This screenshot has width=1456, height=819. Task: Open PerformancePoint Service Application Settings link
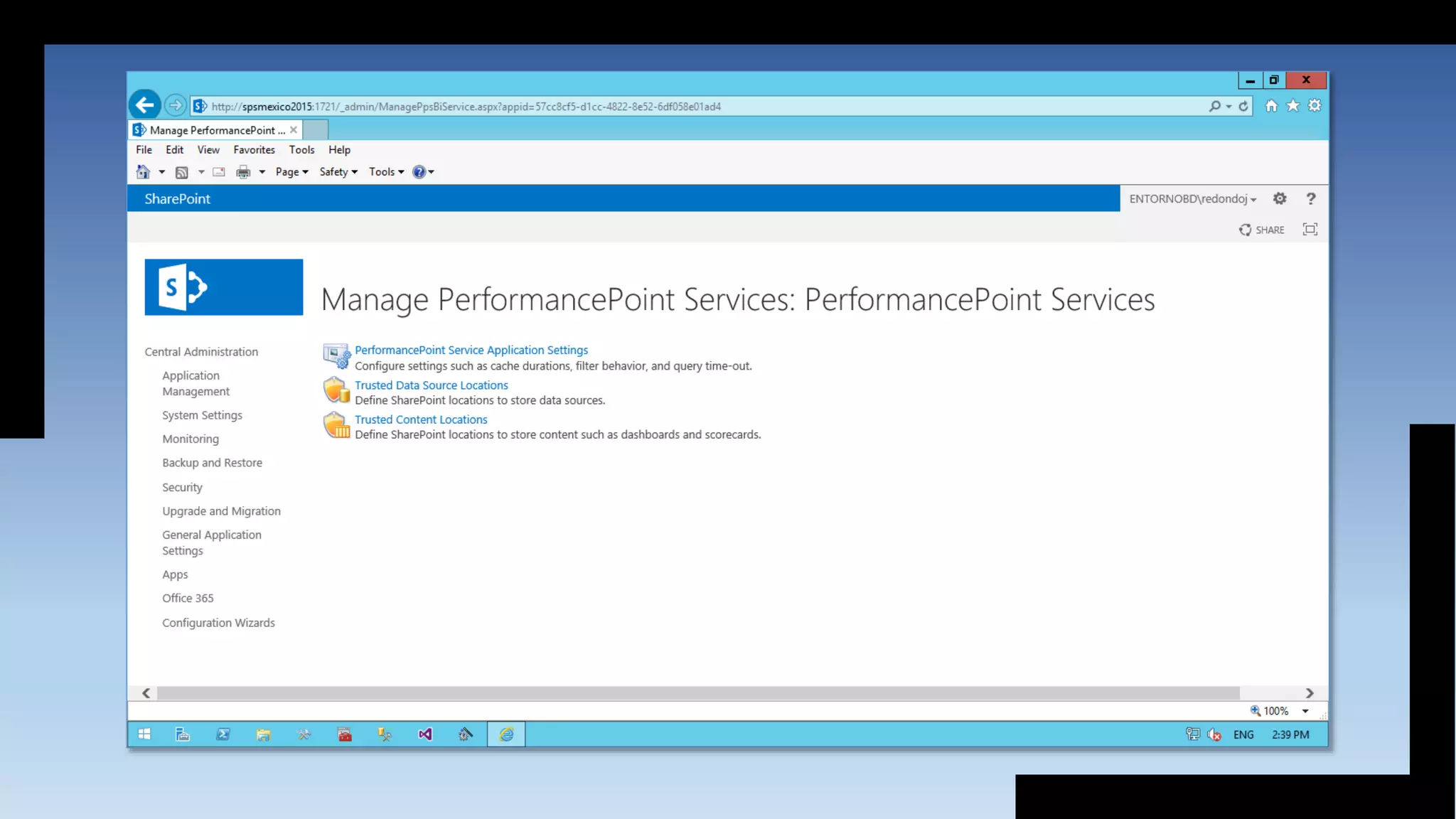tap(471, 350)
